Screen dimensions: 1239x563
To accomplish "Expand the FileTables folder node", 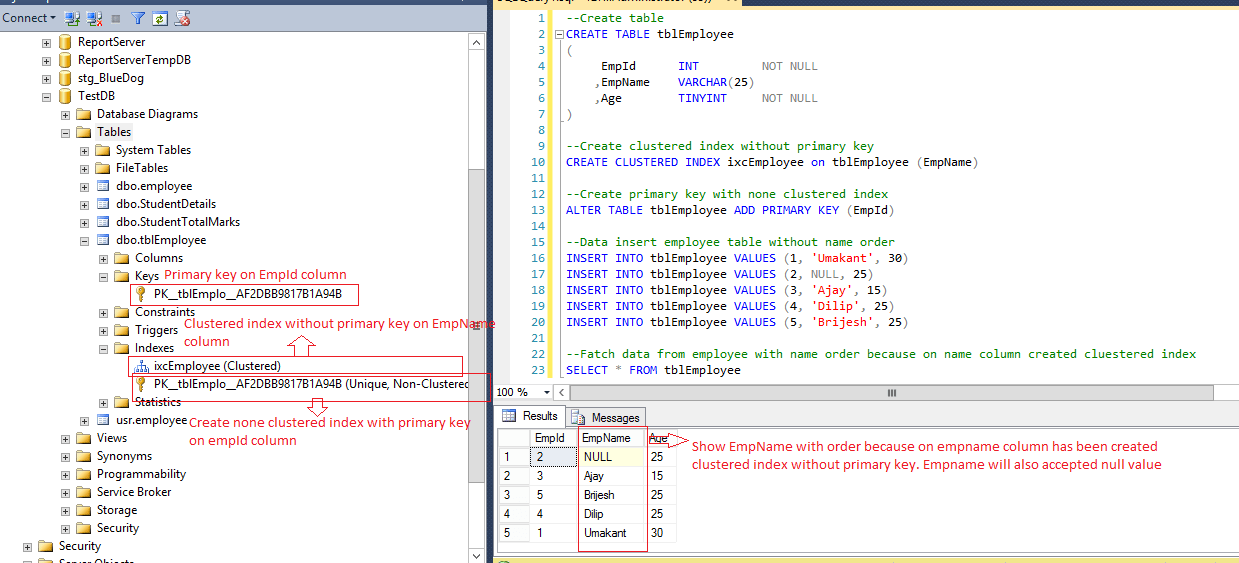I will click(x=84, y=168).
